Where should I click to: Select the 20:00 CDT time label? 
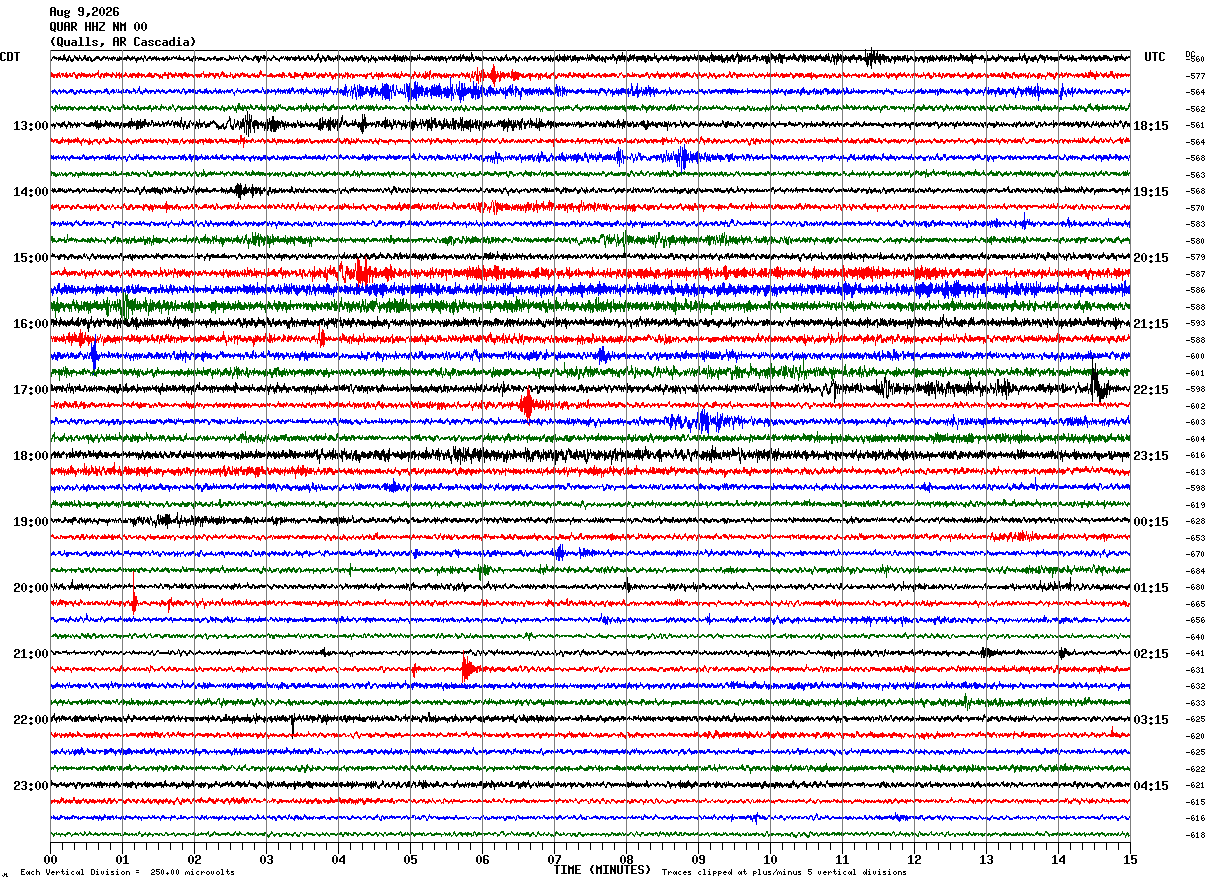(30, 588)
